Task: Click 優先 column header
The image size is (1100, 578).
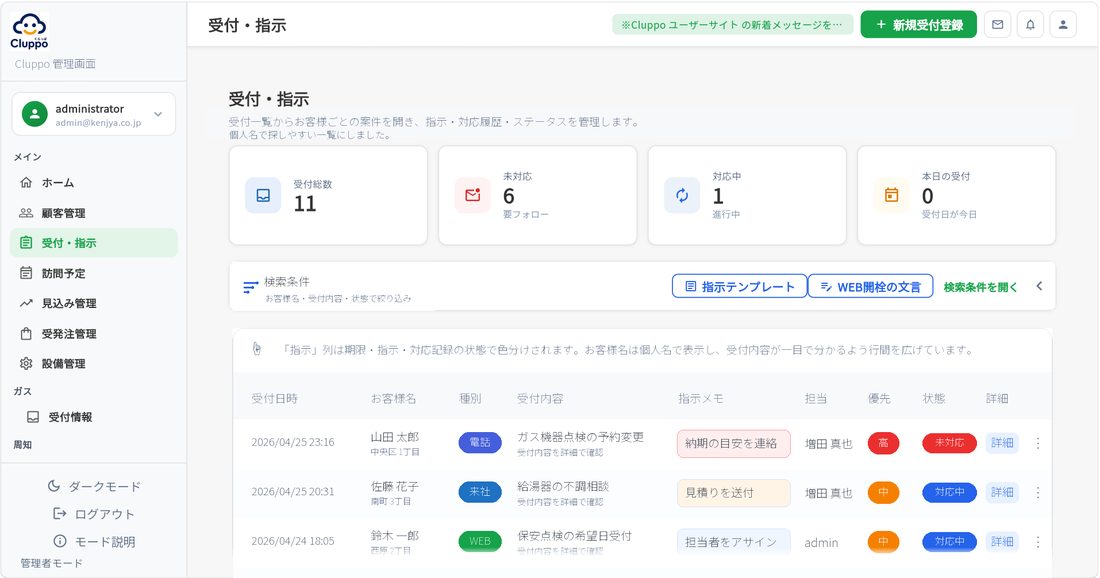Action: [879, 398]
